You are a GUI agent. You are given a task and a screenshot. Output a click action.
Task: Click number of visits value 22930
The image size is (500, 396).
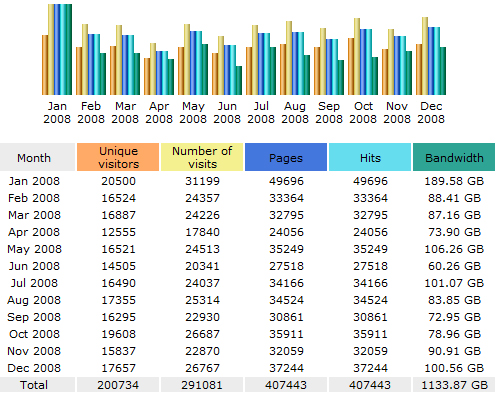(x=202, y=317)
